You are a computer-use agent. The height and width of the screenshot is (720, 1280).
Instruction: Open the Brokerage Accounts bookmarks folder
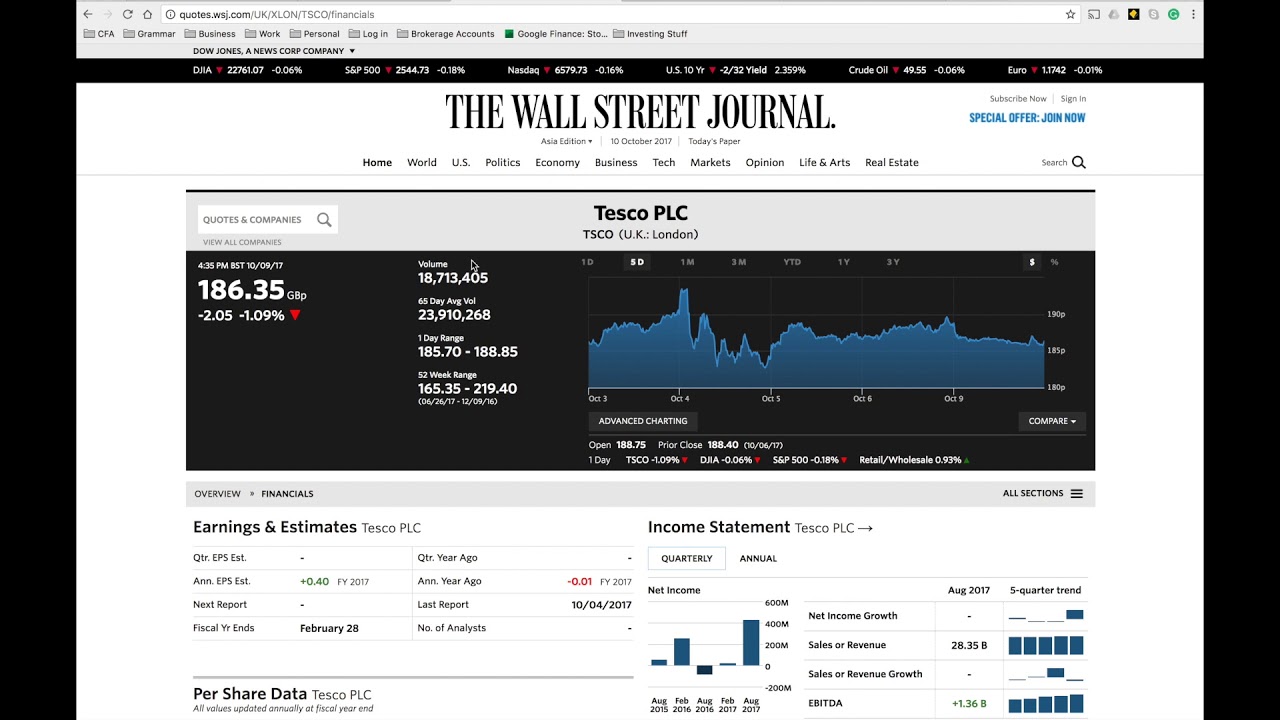(445, 34)
